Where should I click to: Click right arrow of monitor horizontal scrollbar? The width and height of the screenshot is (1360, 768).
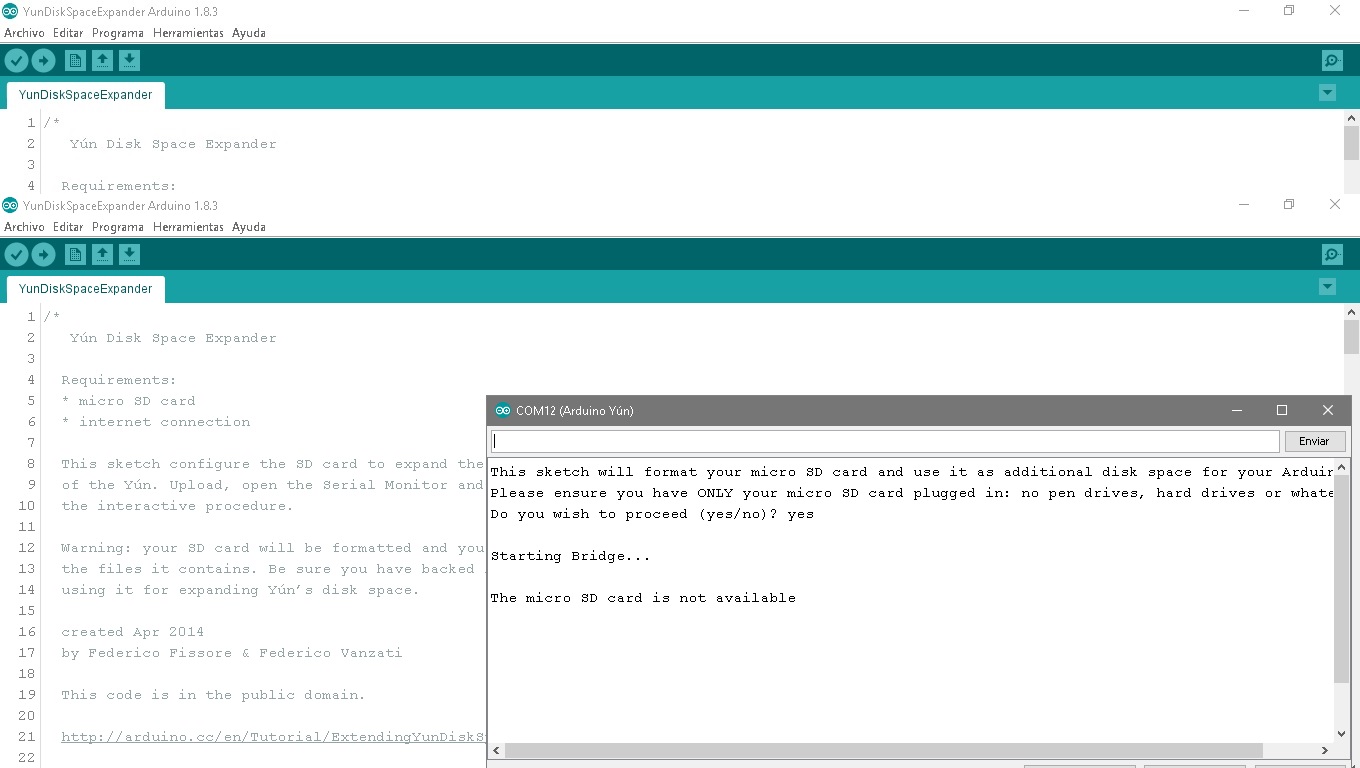(x=1325, y=750)
